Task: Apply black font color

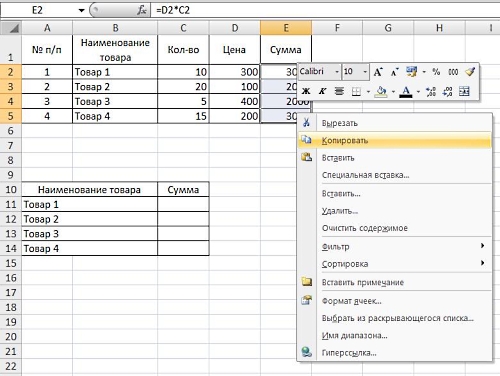Action: [406, 91]
